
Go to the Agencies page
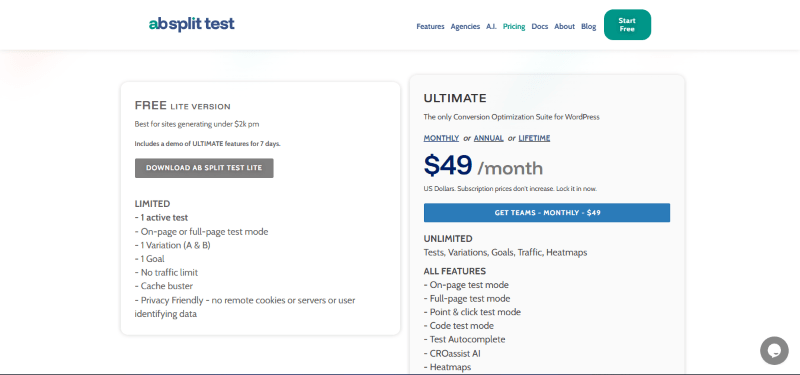point(465,27)
